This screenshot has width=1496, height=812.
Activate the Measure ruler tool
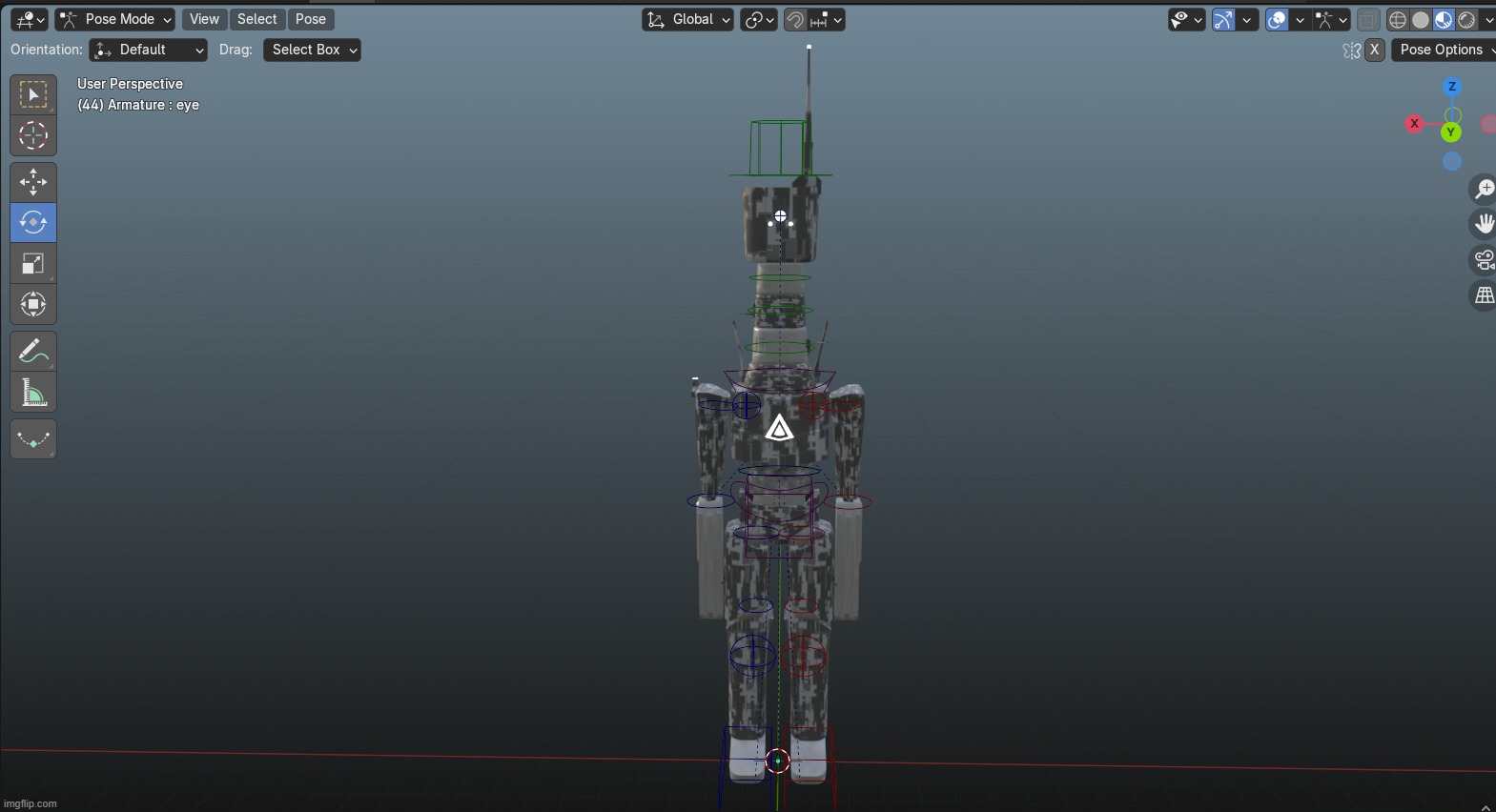[x=33, y=393]
